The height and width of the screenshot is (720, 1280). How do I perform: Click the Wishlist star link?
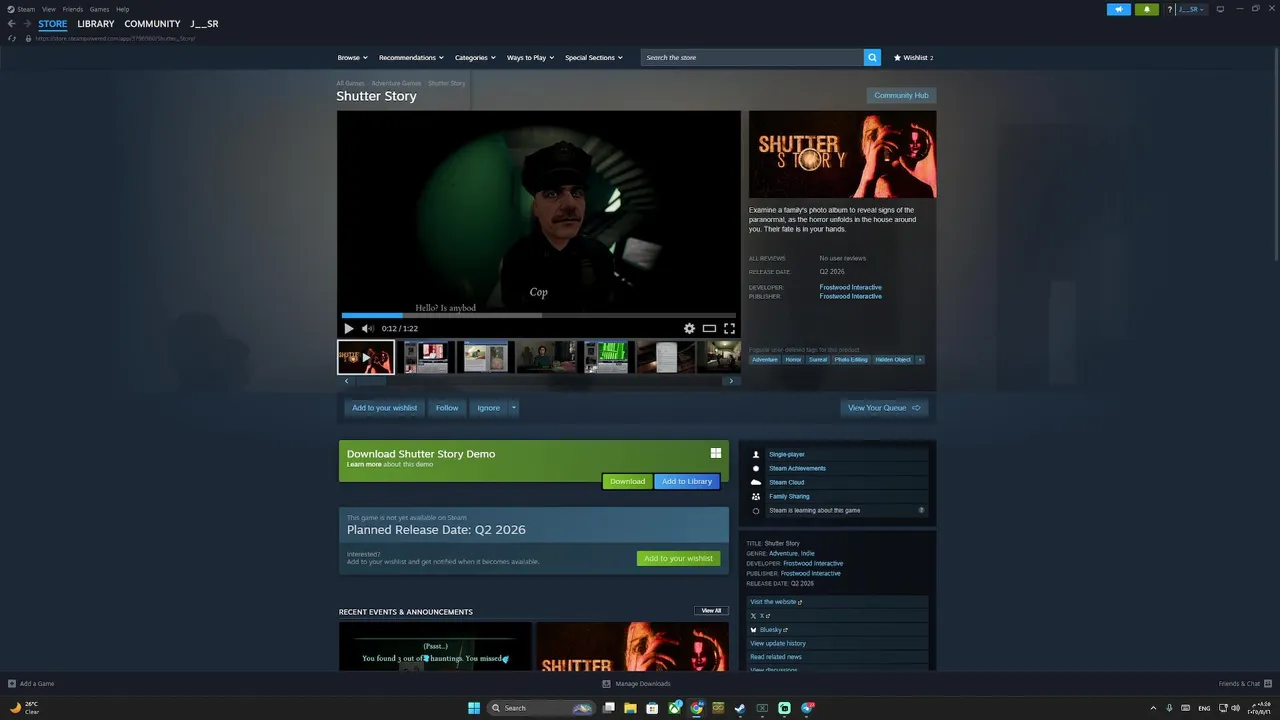pos(913,58)
